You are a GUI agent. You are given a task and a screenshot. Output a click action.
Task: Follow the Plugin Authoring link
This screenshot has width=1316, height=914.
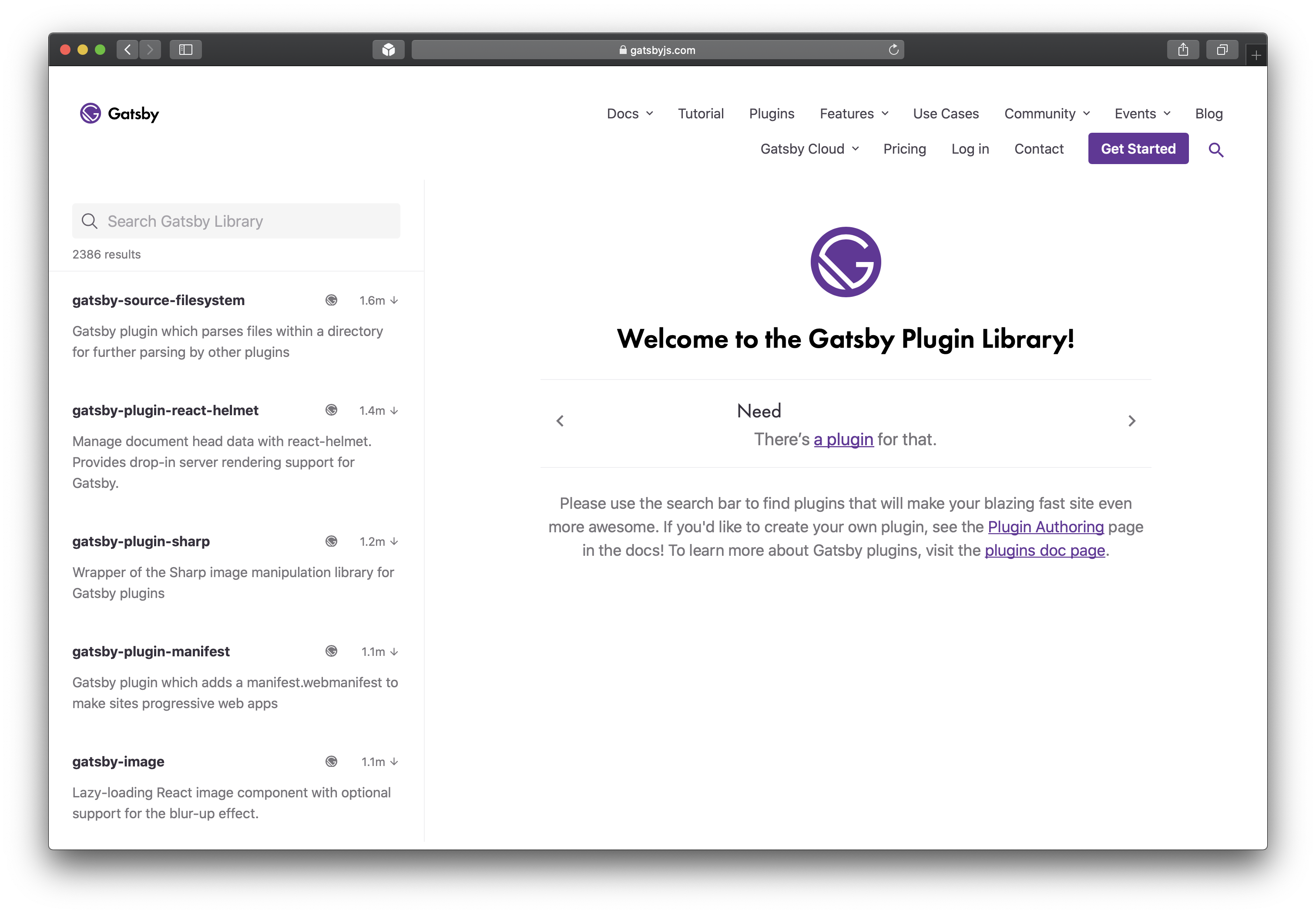pos(1045,527)
